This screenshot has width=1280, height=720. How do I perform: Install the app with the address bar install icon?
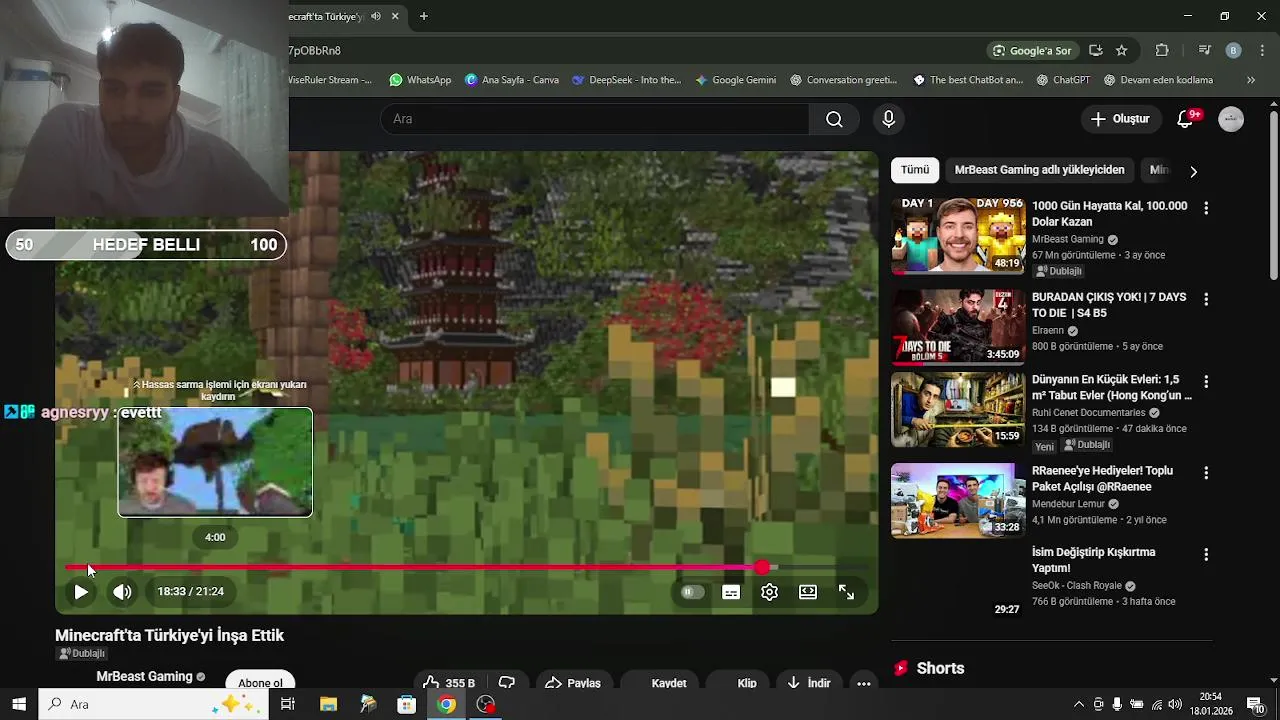[1096, 51]
